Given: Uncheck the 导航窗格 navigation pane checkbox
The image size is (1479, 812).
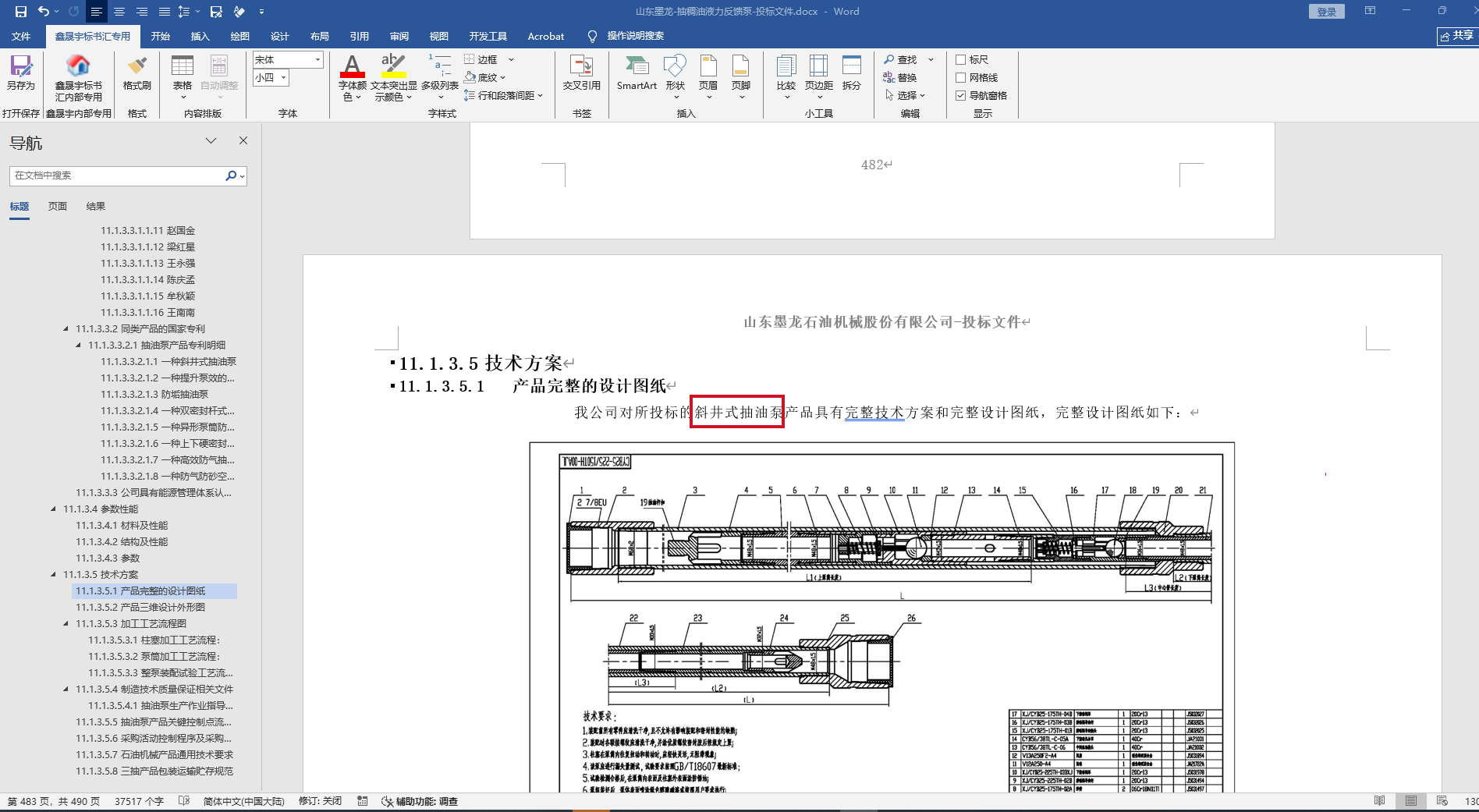Looking at the screenshot, I should (961, 95).
